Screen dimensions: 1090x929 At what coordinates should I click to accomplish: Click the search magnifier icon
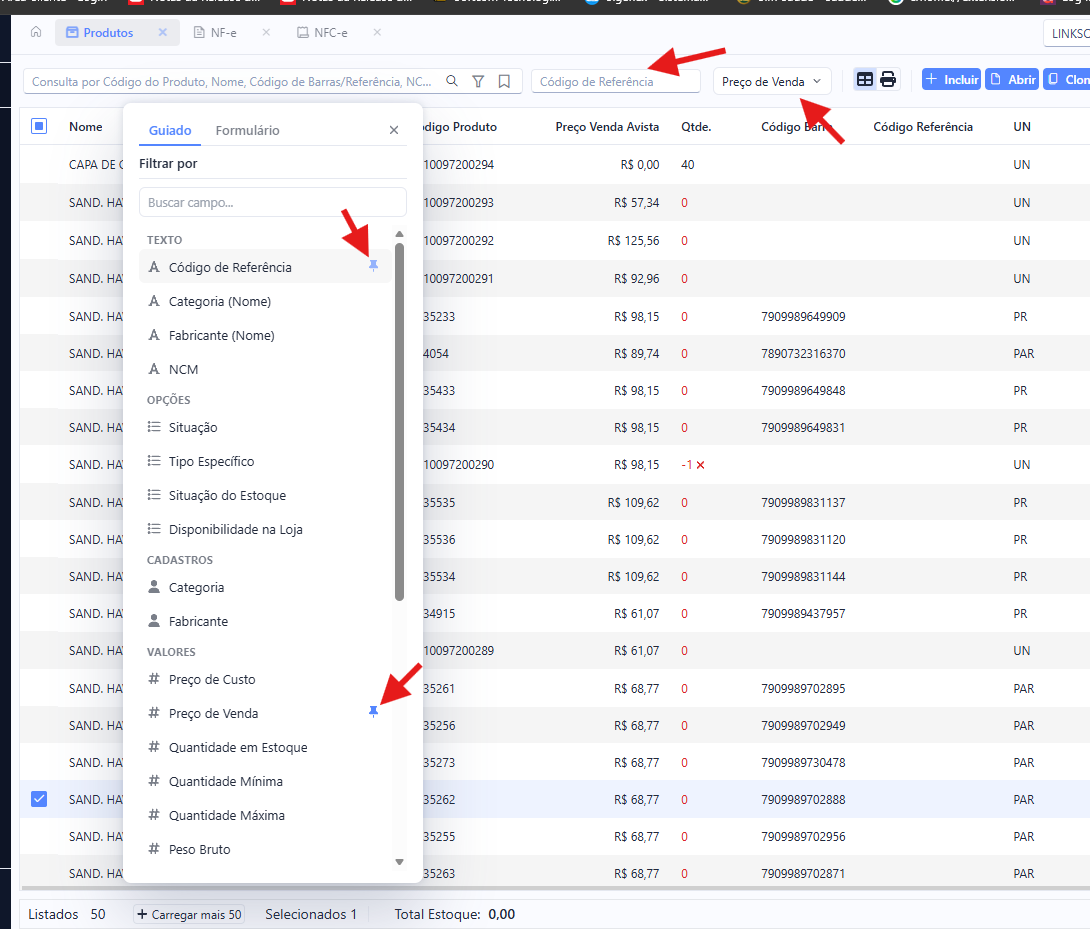point(452,81)
